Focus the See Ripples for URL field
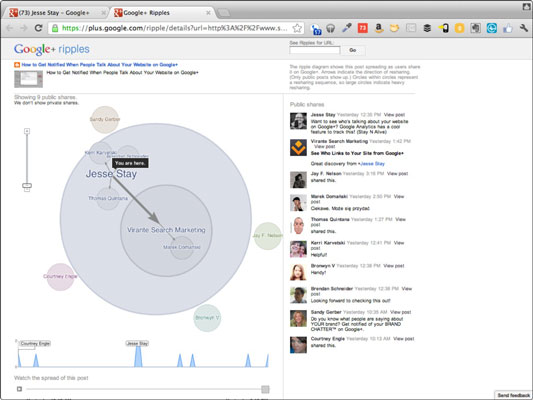The image size is (533, 400). [x=314, y=50]
